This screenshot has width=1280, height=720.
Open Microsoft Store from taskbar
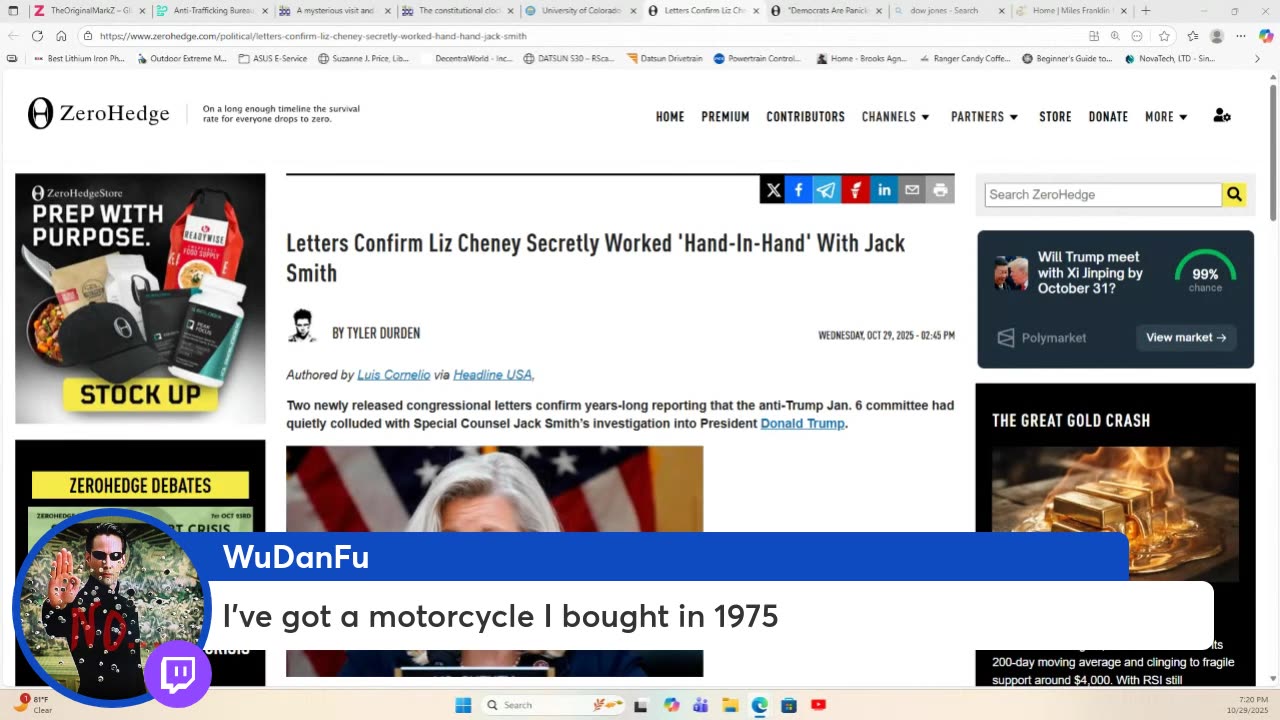coord(789,705)
